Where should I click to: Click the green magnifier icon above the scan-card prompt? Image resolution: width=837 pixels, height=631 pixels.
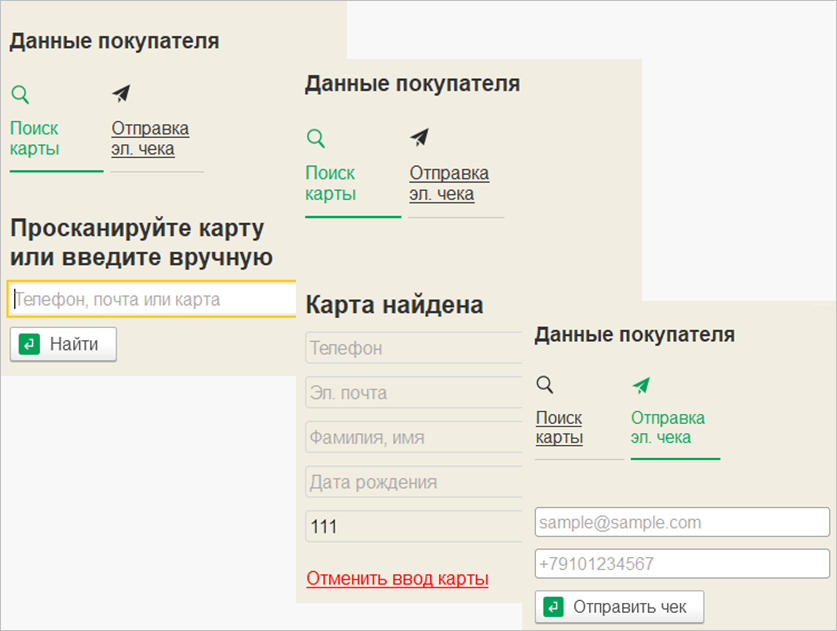click(20, 95)
